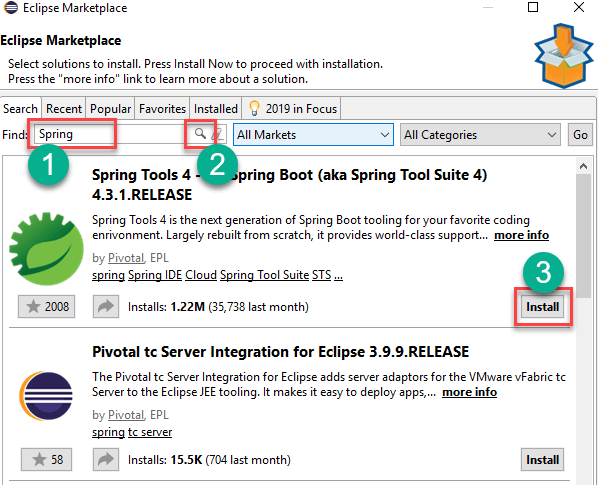The height and width of the screenshot is (485, 598).
Task: Install Pivotal tc Server Integration
Action: pos(542,459)
